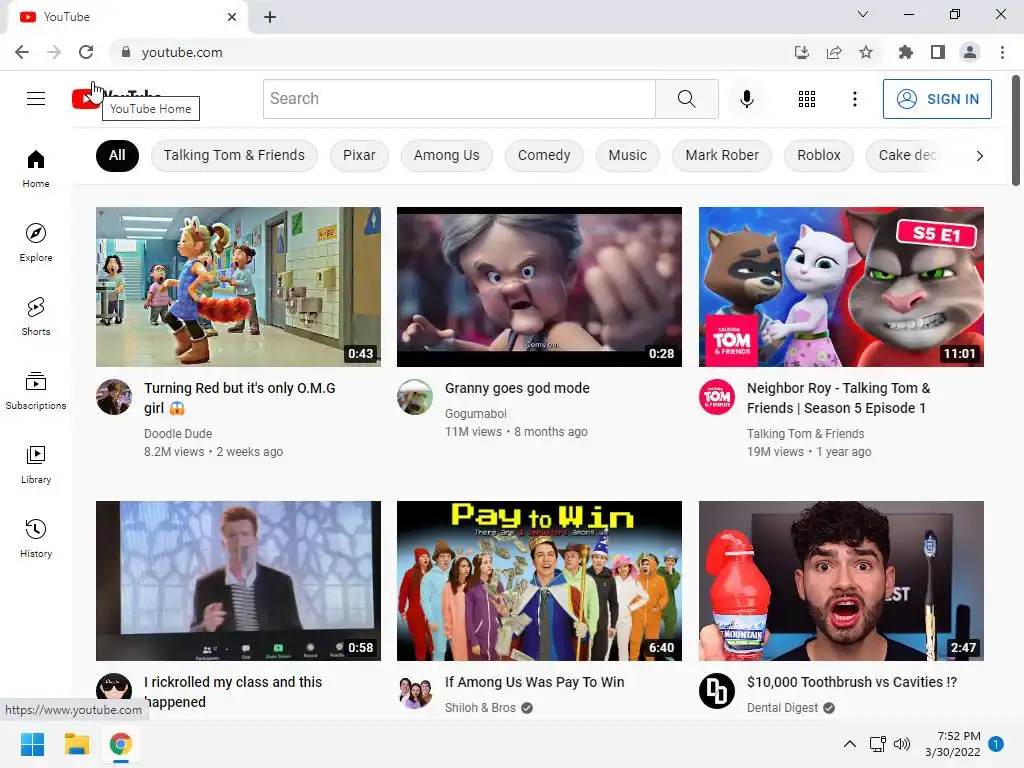Select the Music chip
This screenshot has height=768, width=1024.
(x=628, y=155)
